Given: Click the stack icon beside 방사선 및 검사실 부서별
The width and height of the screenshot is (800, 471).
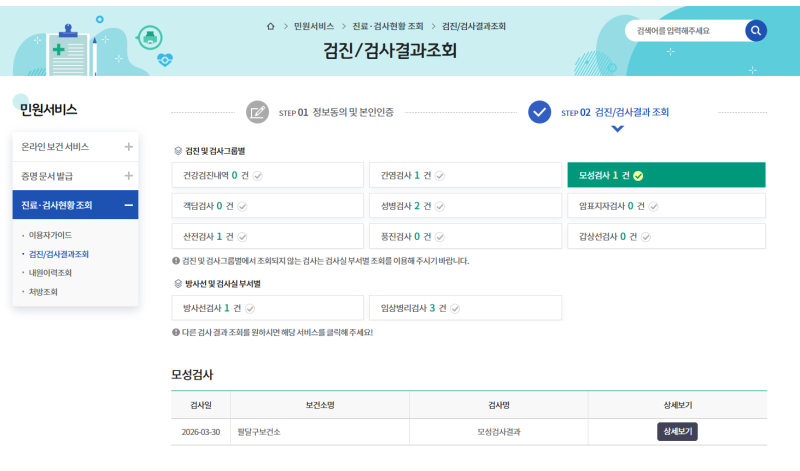Looking at the screenshot, I should 178,283.
